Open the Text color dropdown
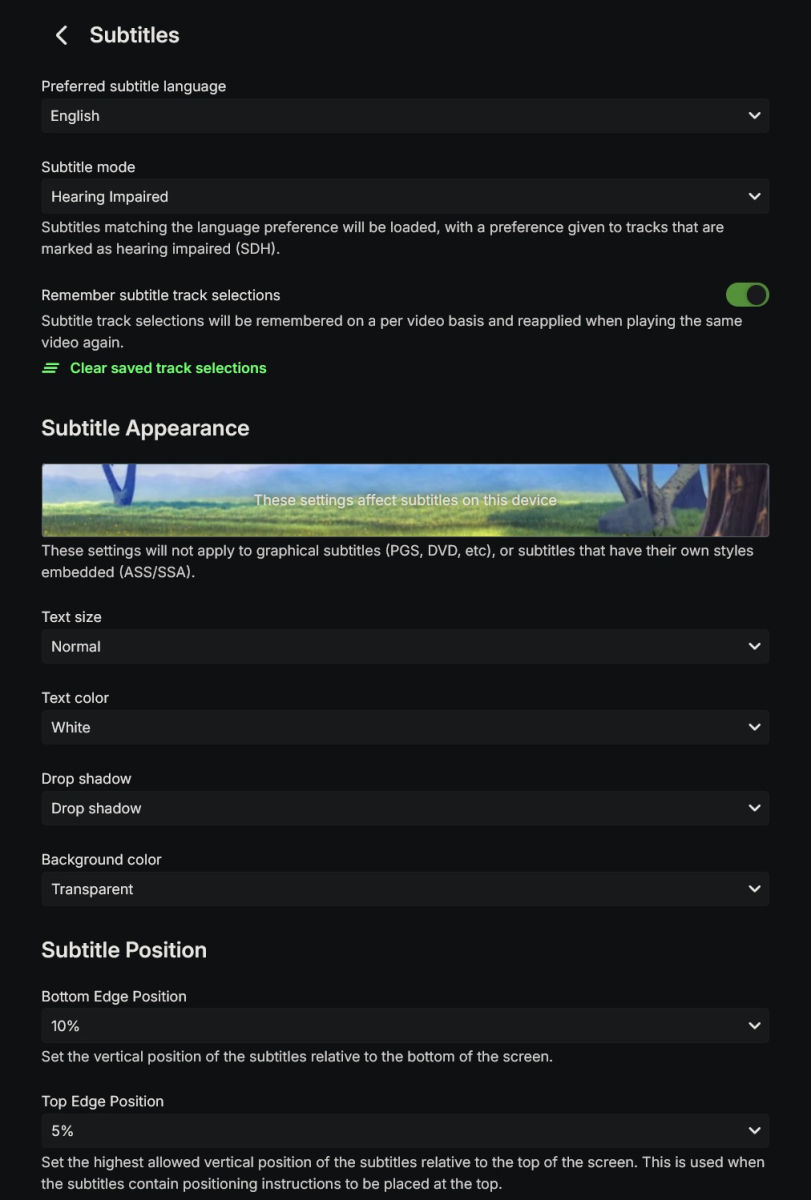Screen dimensions: 811x1200 coord(404,727)
